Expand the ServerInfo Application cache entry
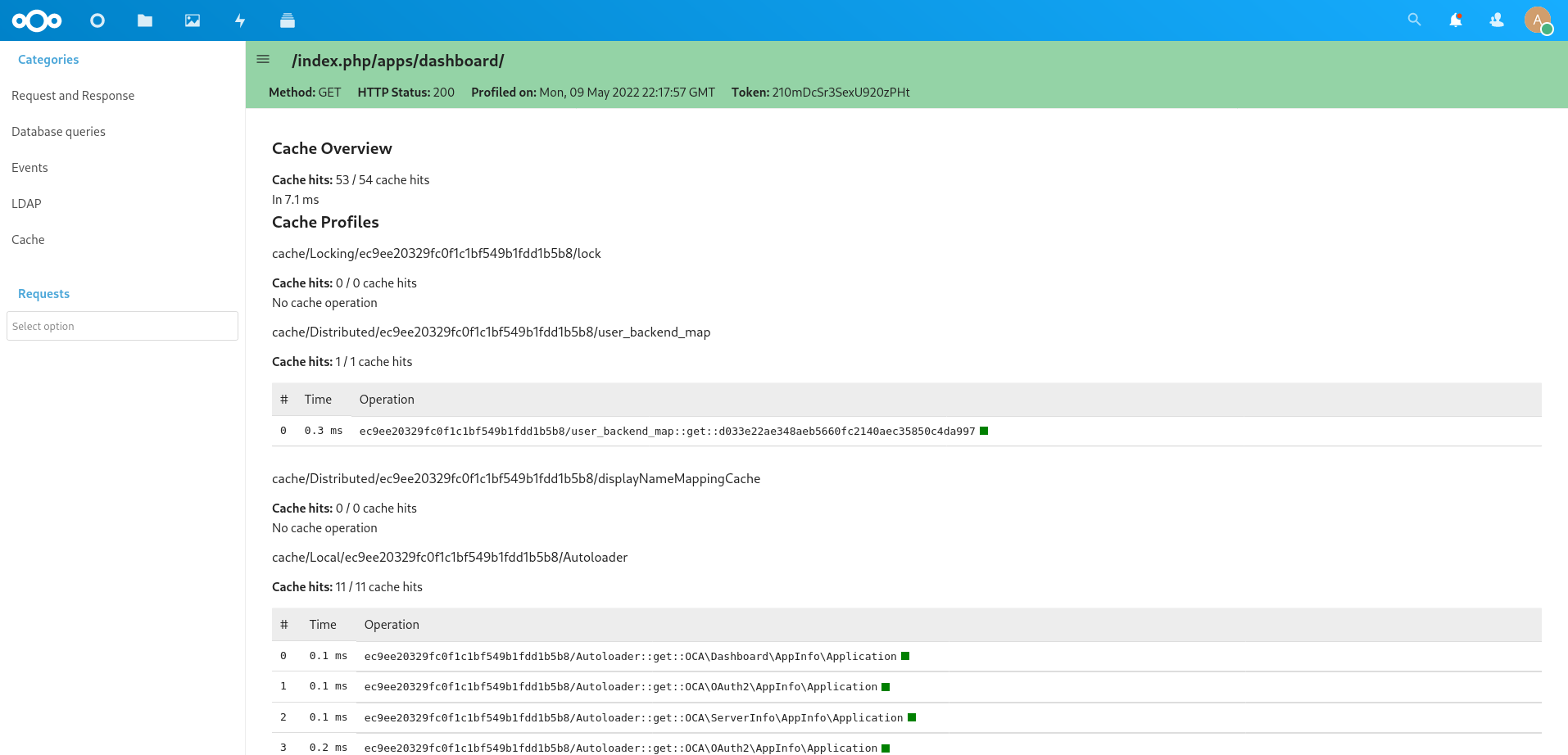Screen dimensions: 1568x755 tap(912, 717)
